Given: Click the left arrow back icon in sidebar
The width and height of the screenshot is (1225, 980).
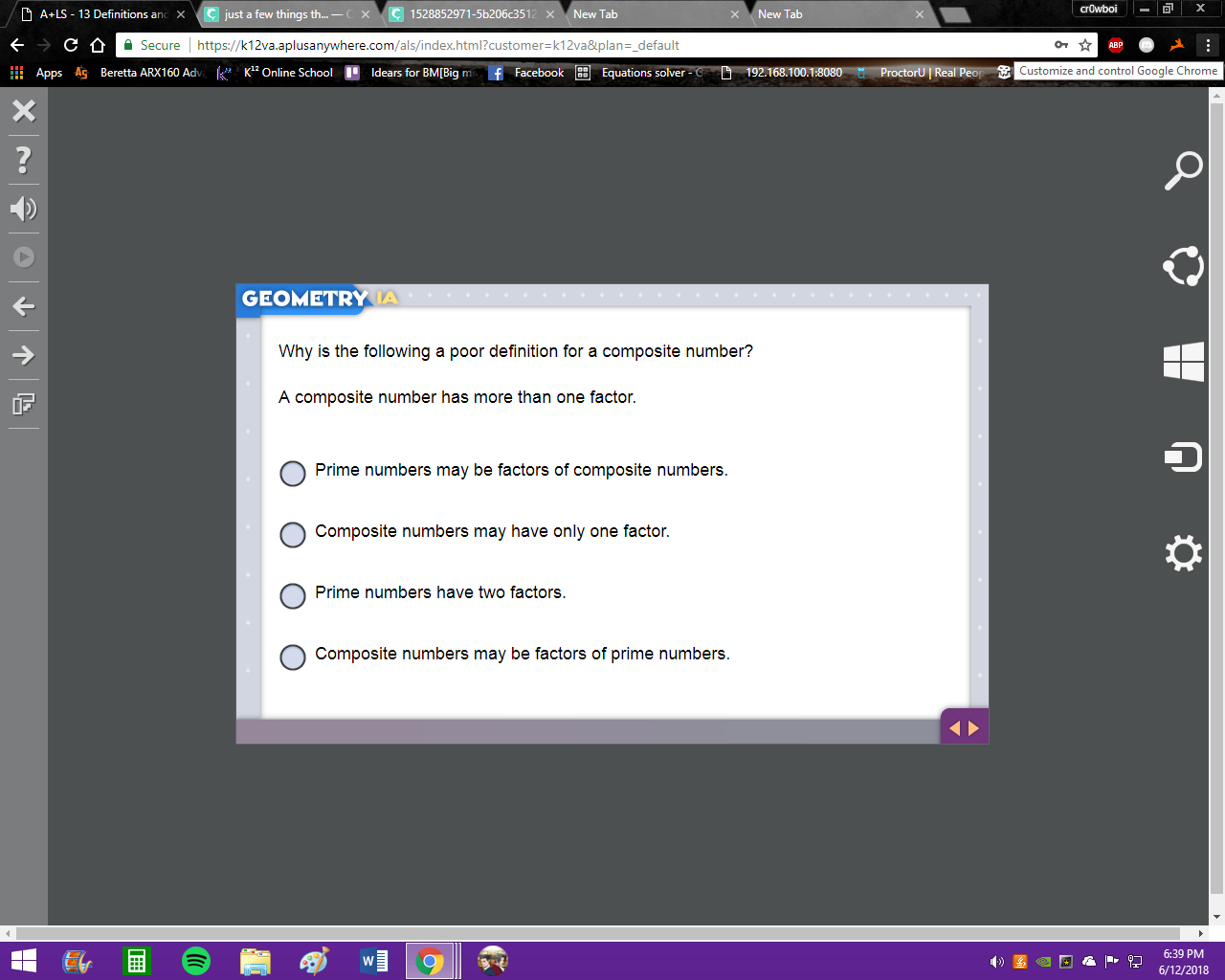Looking at the screenshot, I should 24,306.
